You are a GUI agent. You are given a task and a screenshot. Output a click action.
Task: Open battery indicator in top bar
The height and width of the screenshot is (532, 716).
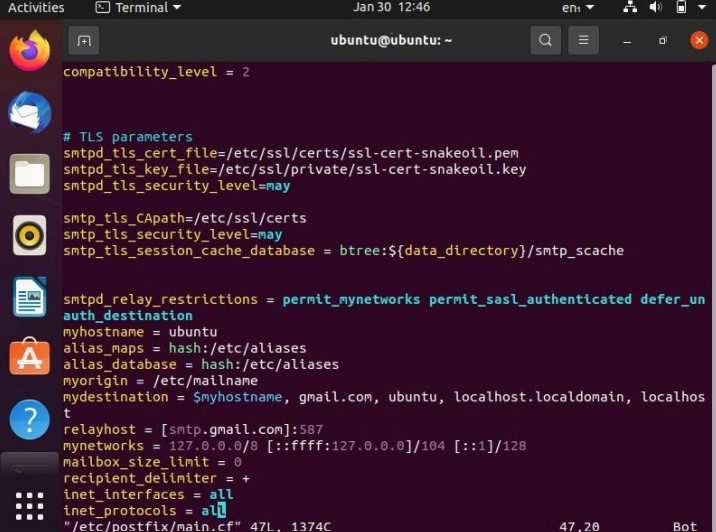tap(681, 7)
